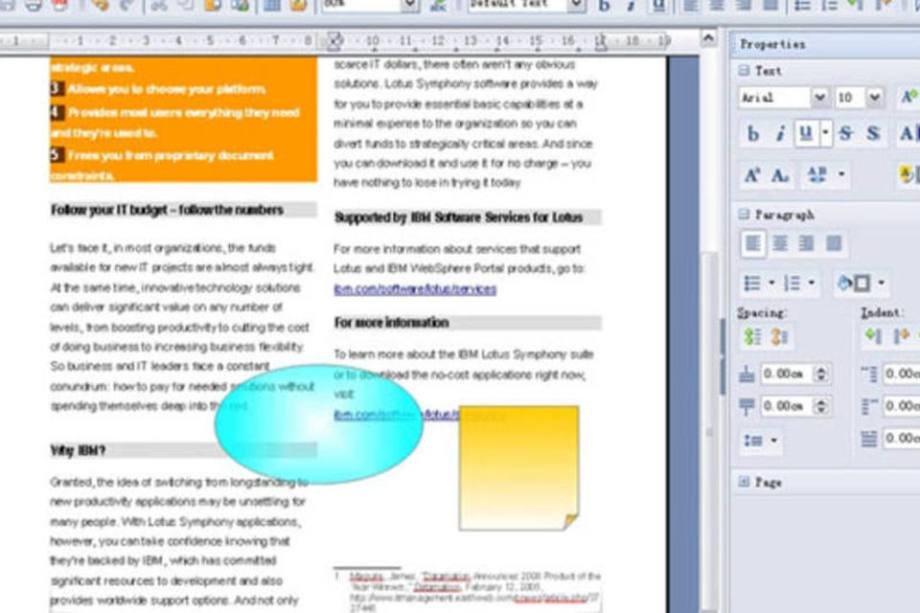The height and width of the screenshot is (613, 920).
Task: Click the link partly hidden under the cyan ellipse
Action: [419, 415]
